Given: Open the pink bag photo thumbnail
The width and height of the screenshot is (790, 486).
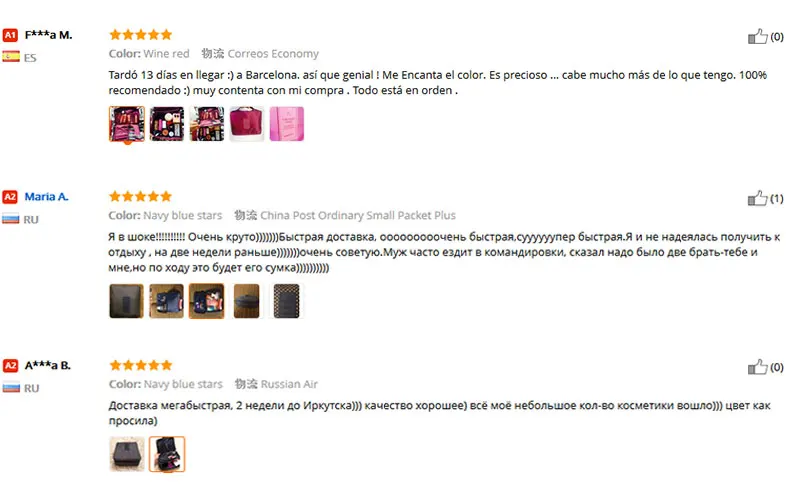Looking at the screenshot, I should pos(287,124).
